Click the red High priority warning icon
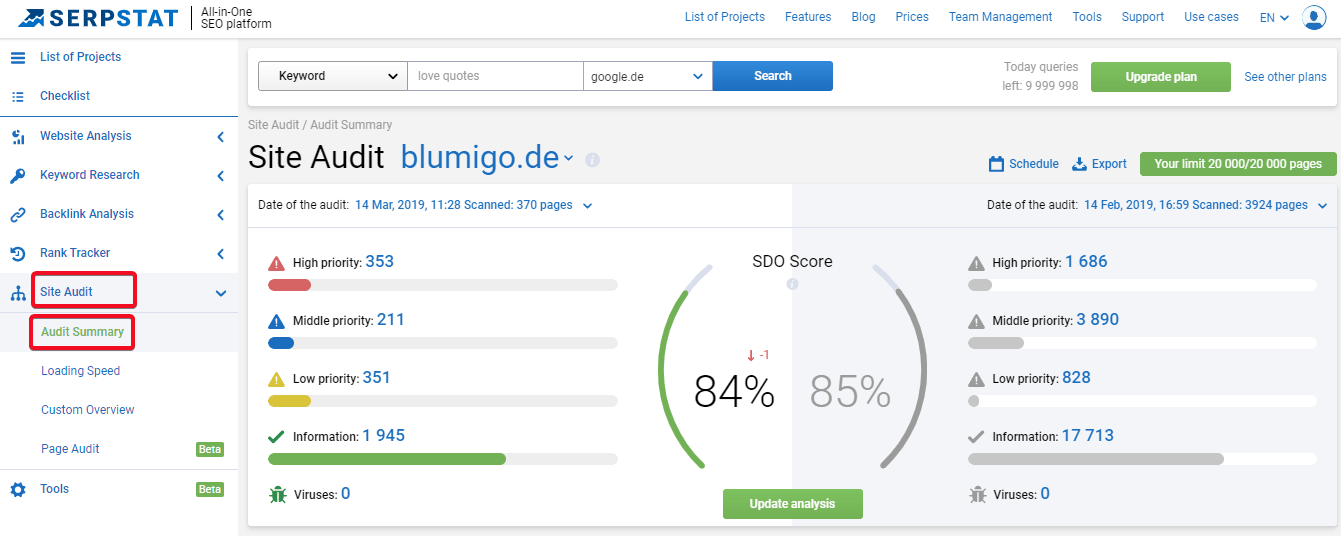This screenshot has width=1341, height=536. 277,263
